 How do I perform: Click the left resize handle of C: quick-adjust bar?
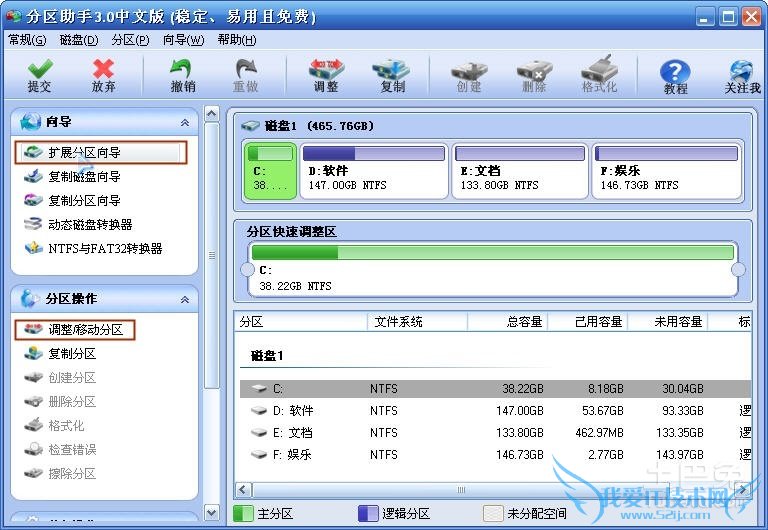(248, 269)
